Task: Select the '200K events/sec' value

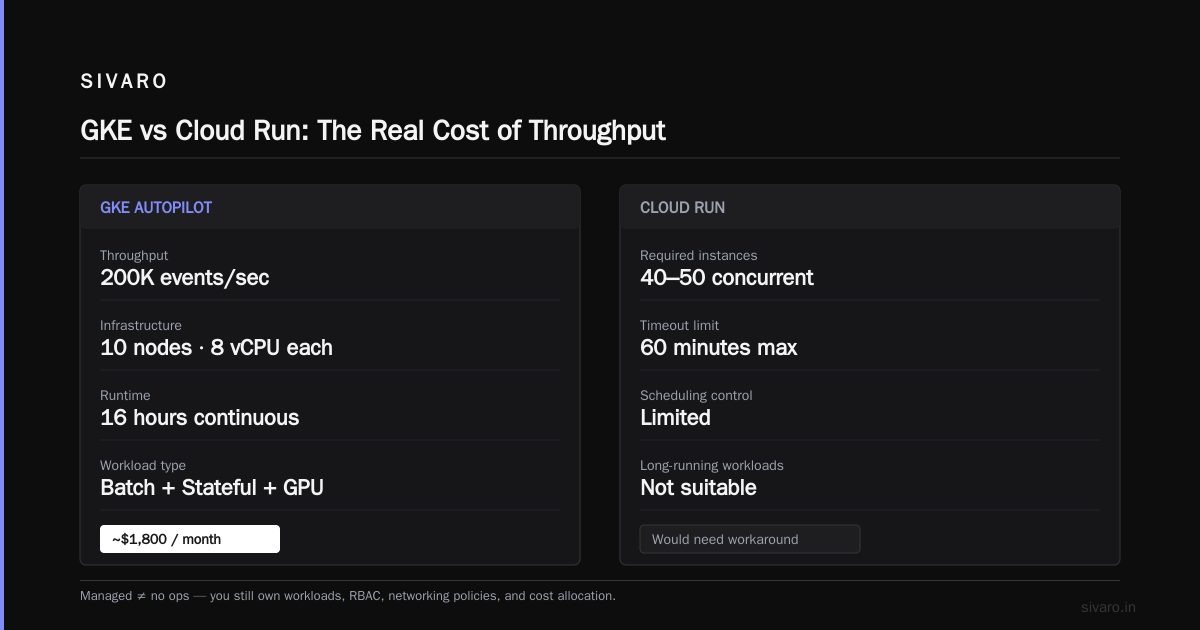Action: [x=185, y=278]
